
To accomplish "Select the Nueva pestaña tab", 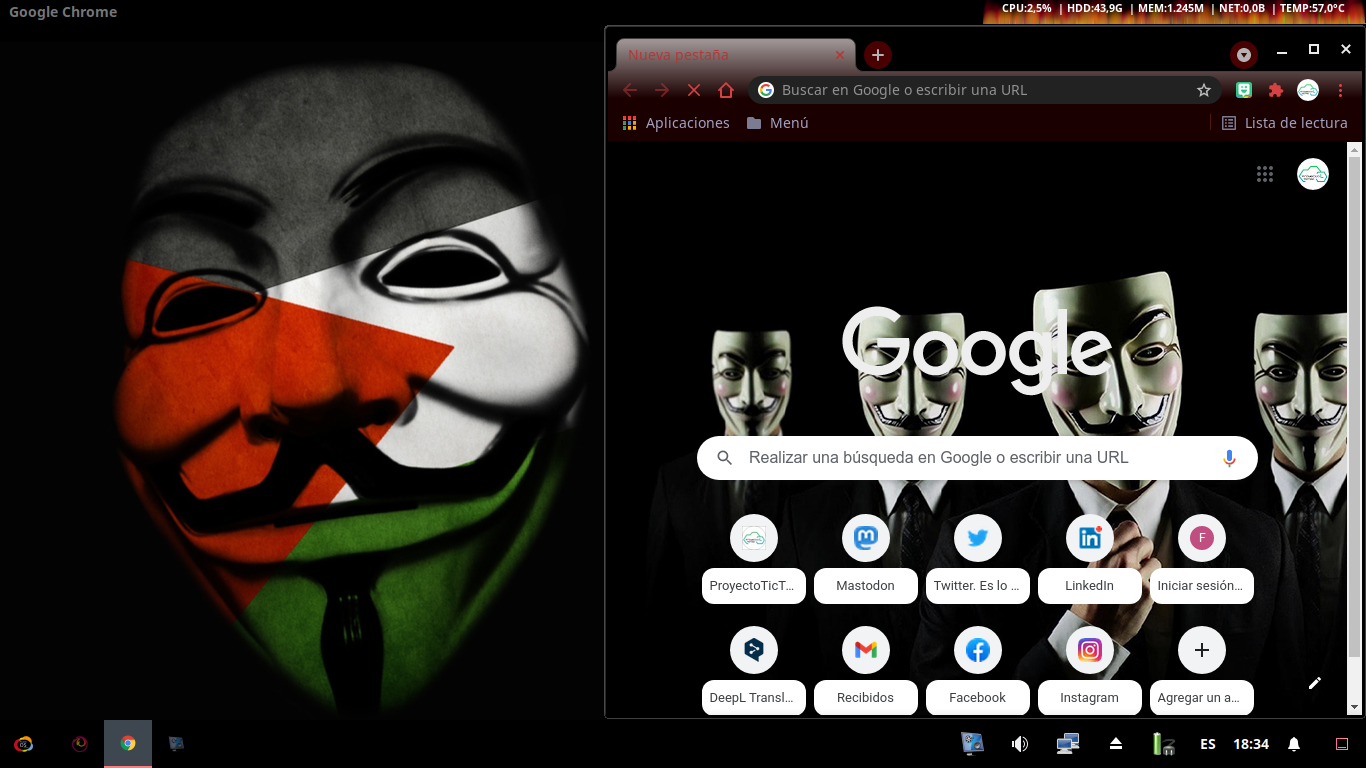I will tap(720, 55).
